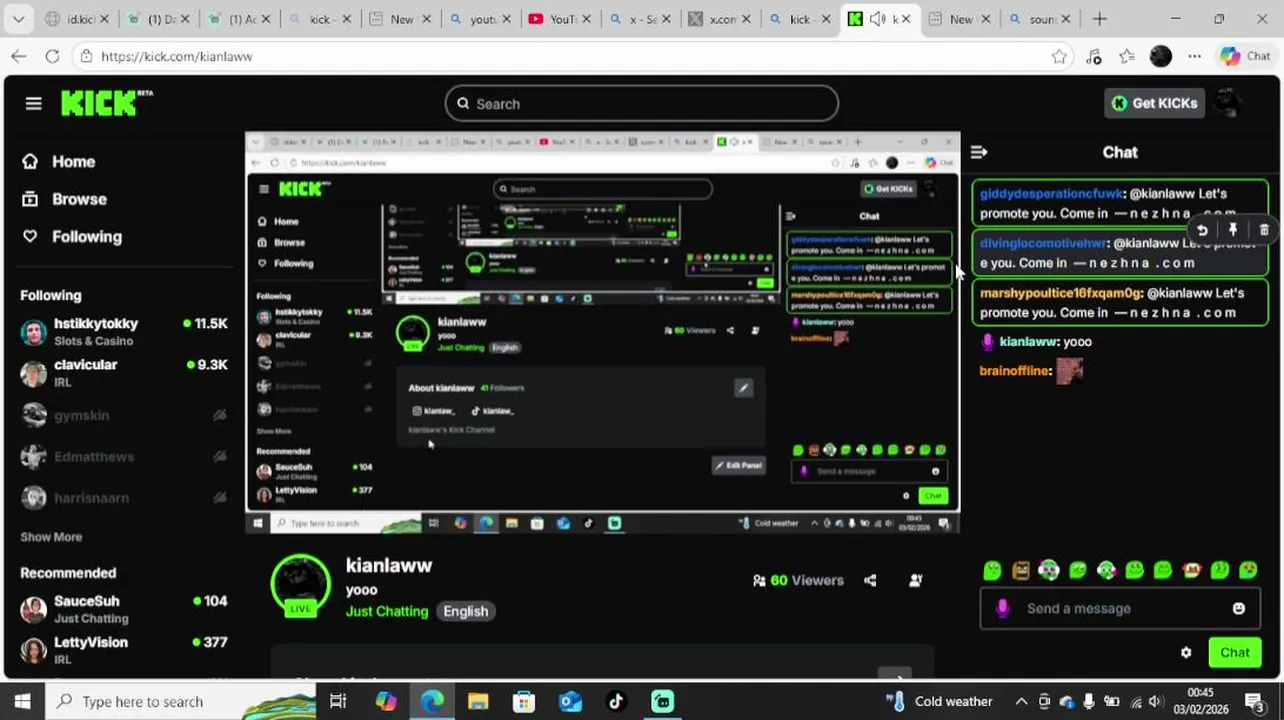Click the address bar URL kick.com/kianlaww
This screenshot has width=1284, height=720.
(x=177, y=57)
